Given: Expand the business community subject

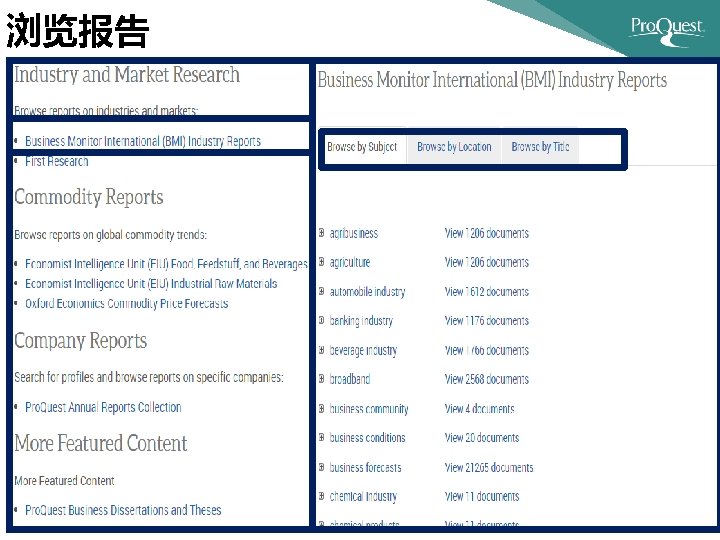Looking at the screenshot, I should pyautogui.click(x=321, y=408).
